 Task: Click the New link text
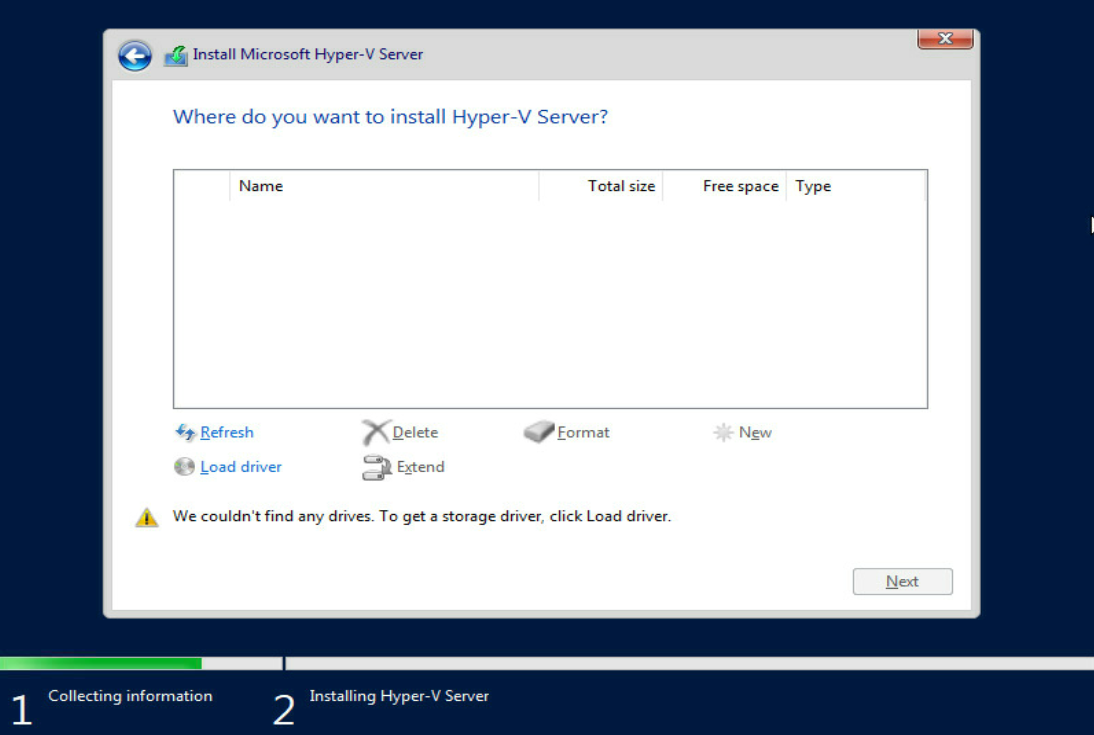(755, 432)
